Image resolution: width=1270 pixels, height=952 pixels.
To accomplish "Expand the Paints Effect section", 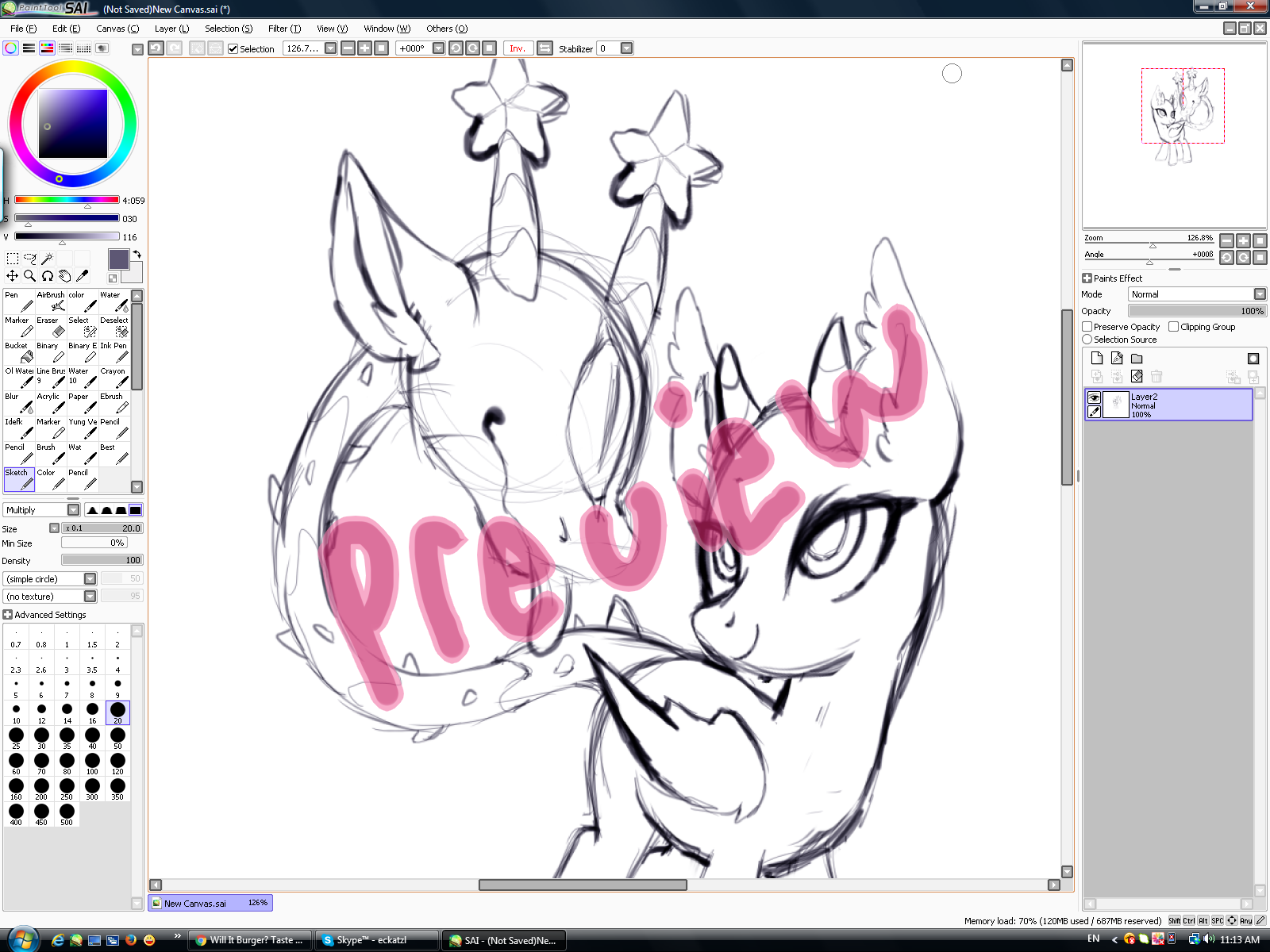I will pyautogui.click(x=1087, y=278).
